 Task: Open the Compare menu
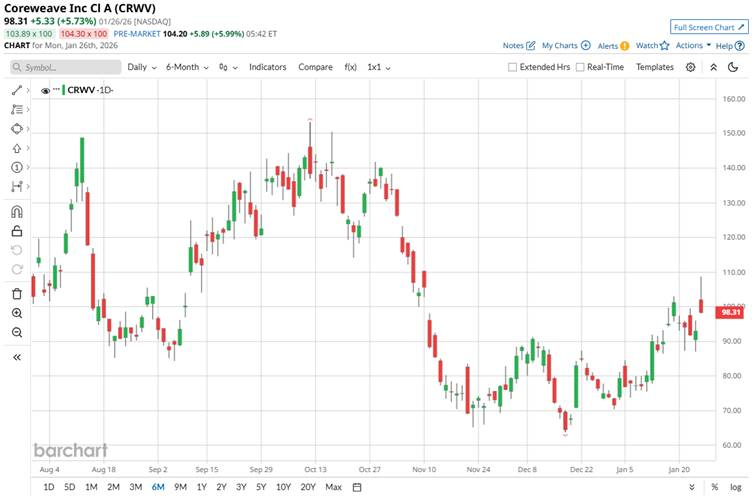pyautogui.click(x=315, y=67)
